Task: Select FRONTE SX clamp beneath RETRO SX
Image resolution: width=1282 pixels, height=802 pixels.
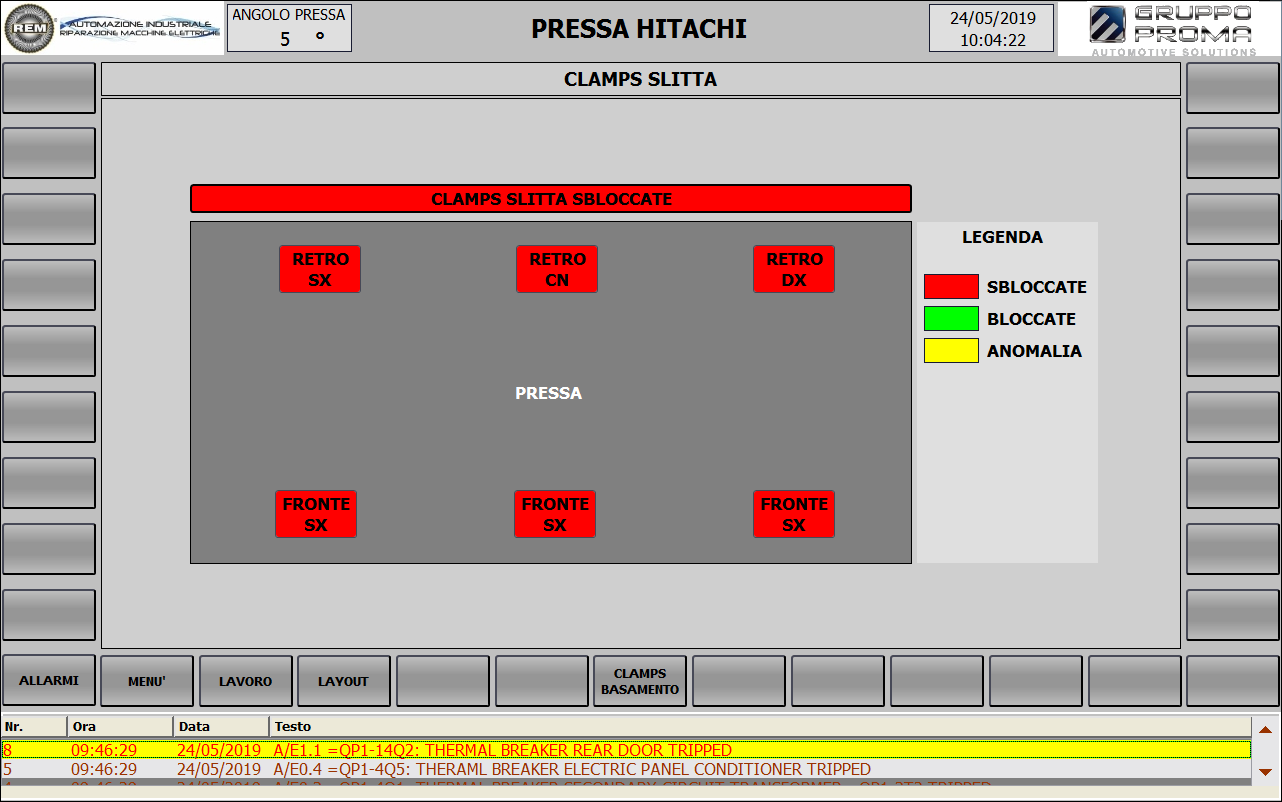Action: point(316,514)
